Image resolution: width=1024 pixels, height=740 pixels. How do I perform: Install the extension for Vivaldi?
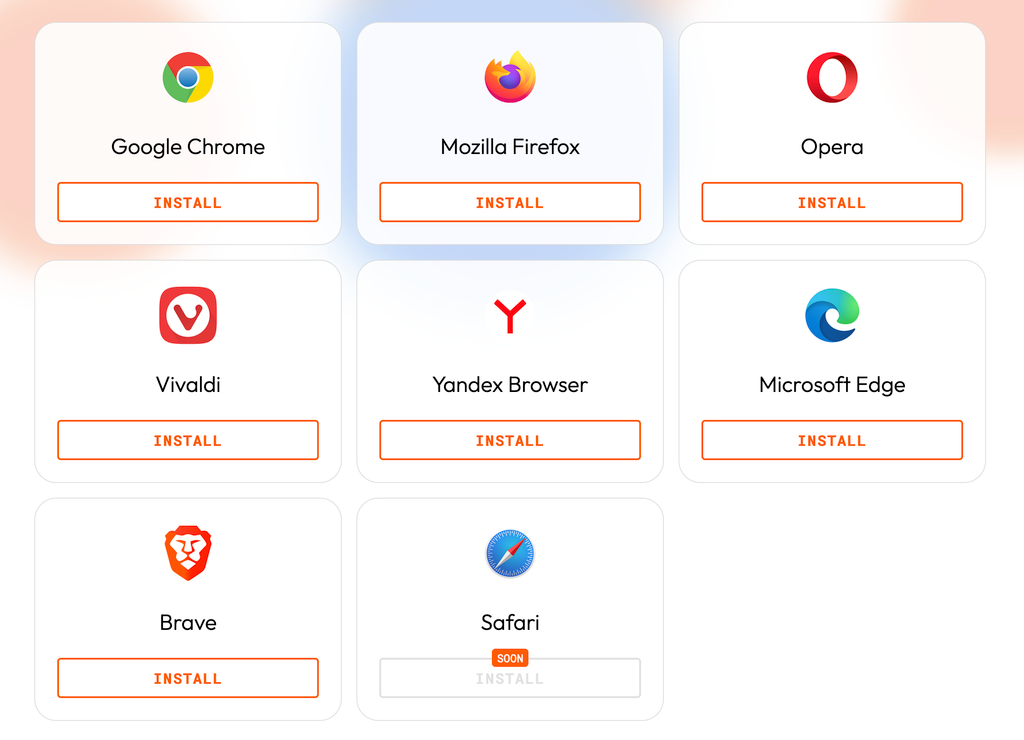pyautogui.click(x=188, y=440)
